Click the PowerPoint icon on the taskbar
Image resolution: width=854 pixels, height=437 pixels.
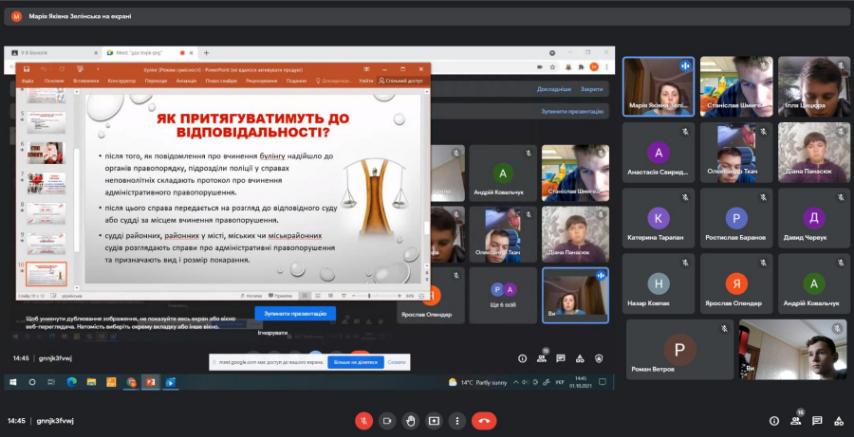coord(150,382)
